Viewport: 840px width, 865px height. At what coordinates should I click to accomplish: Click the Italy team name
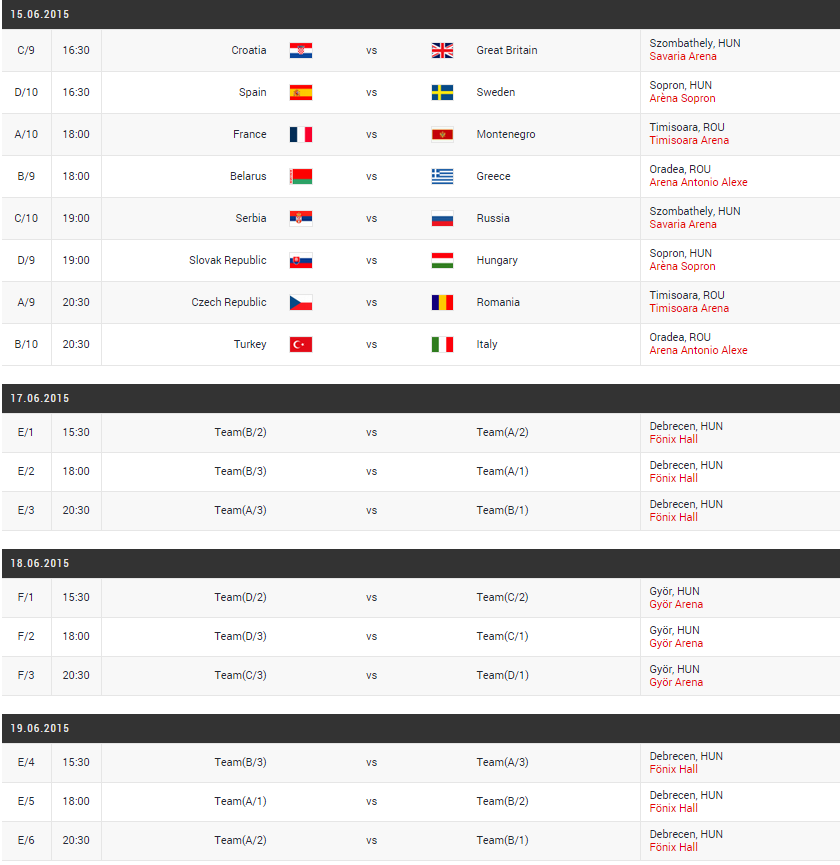487,344
